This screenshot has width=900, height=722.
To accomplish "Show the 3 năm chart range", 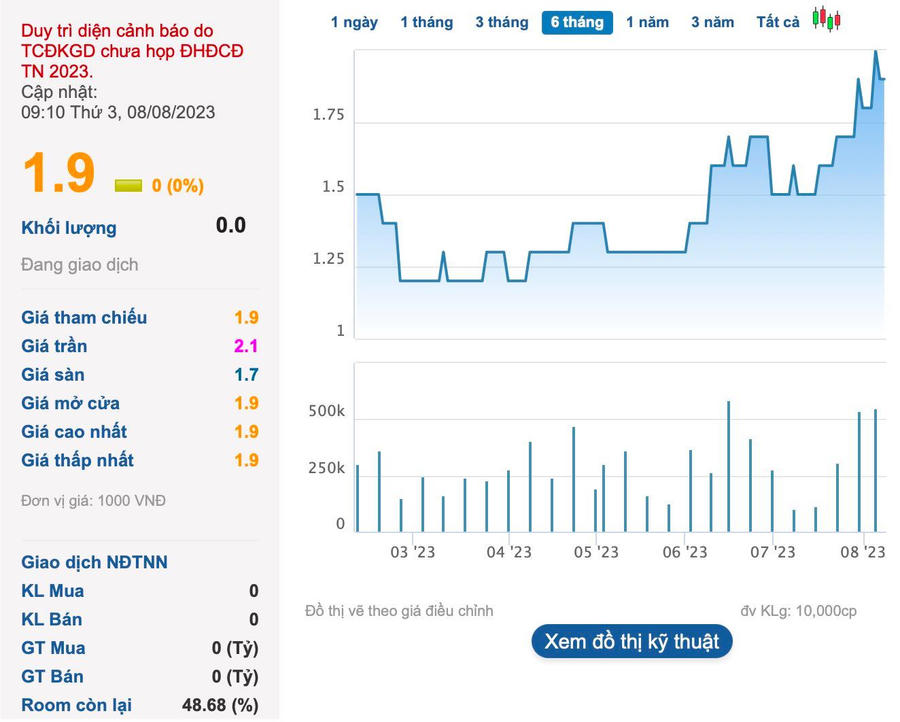I will point(712,22).
